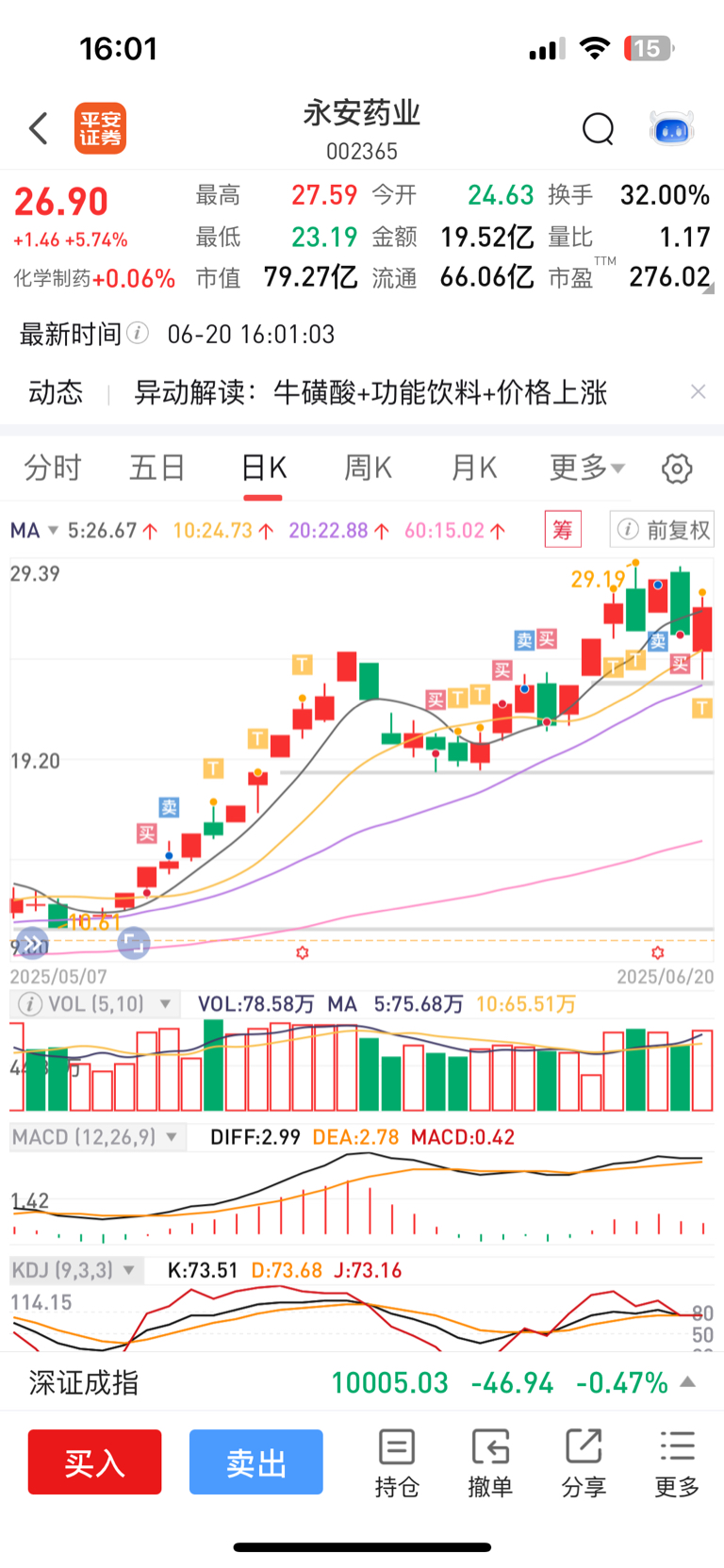Viewport: 724px width, 1568px height.
Task: Tap VOL:78.58万 reading
Action: 255,1004
